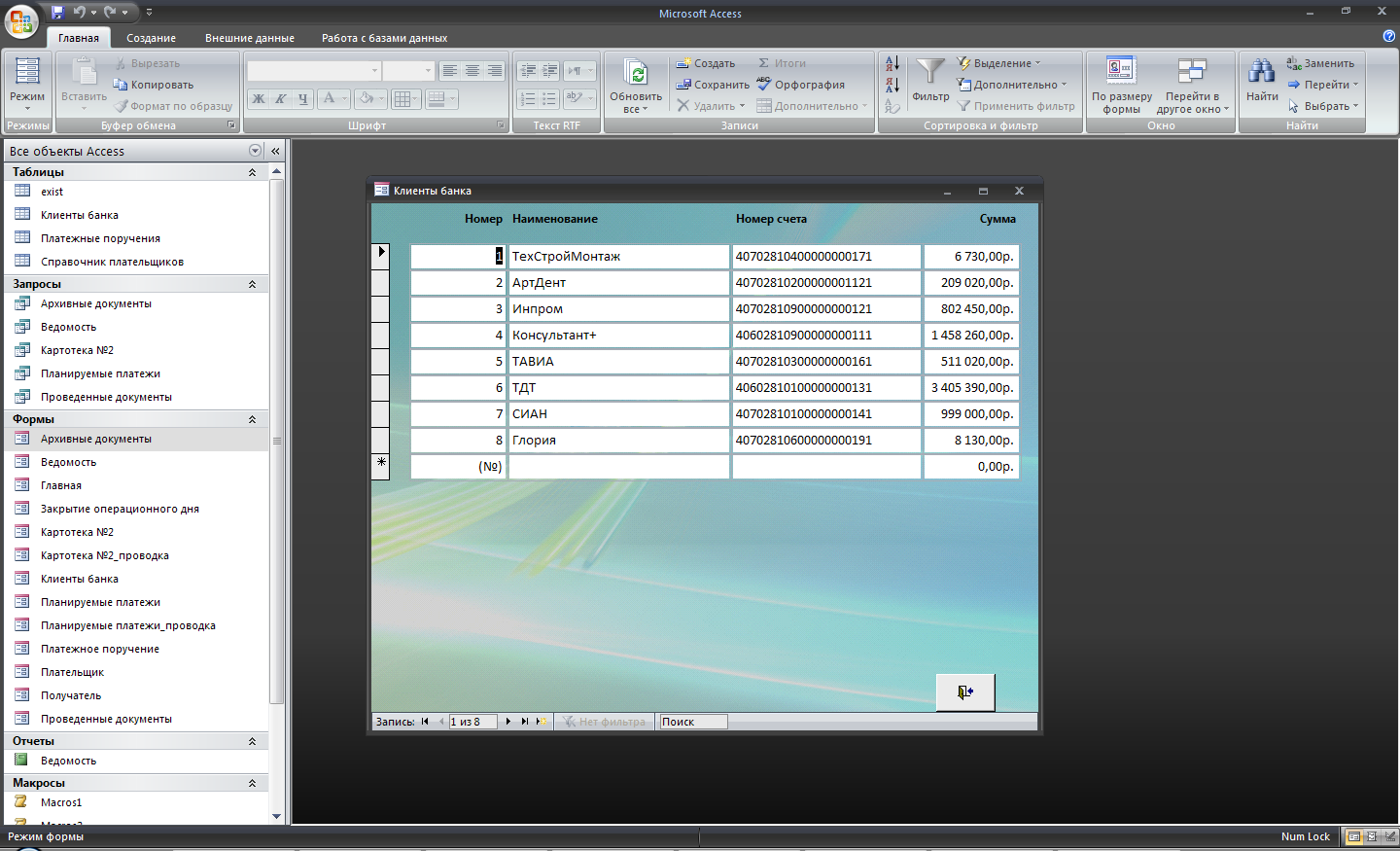
Task: Open Дополнительно filter options dropdown
Action: (1012, 85)
